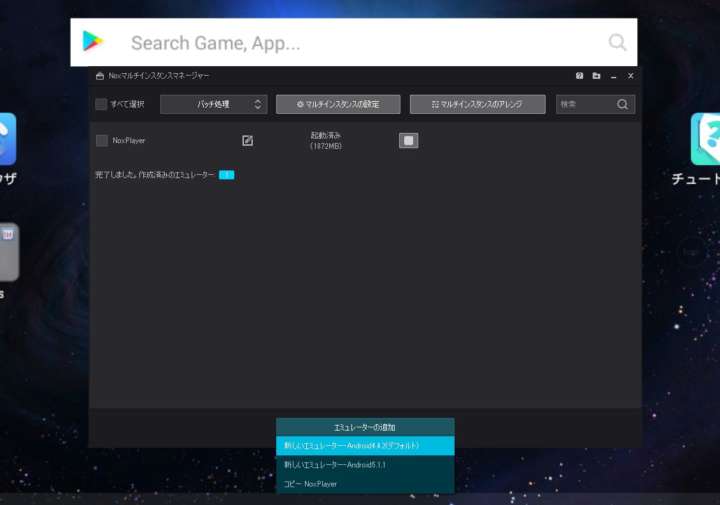
Task: Click the magnifier in instance search box
Action: click(x=623, y=104)
